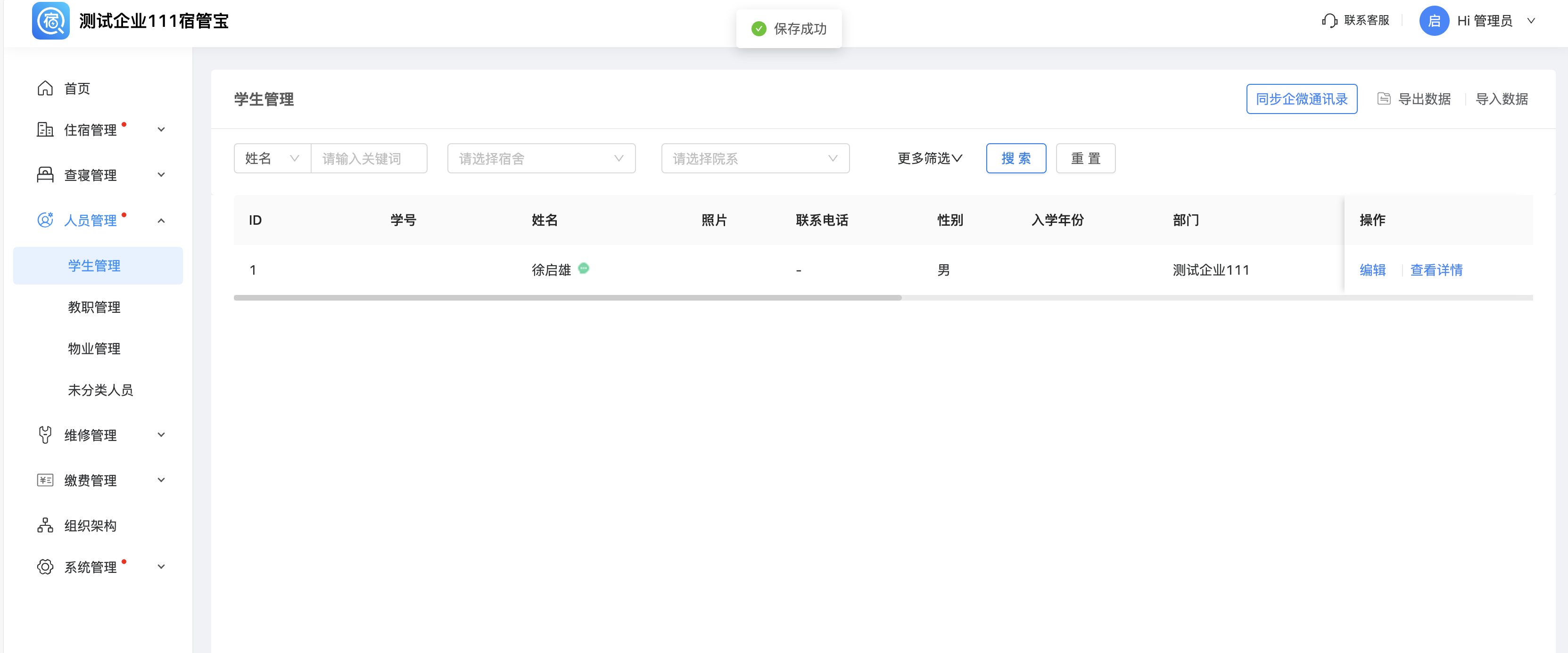Focus the 请输入关键词 search input
1568x653 pixels.
(x=369, y=158)
